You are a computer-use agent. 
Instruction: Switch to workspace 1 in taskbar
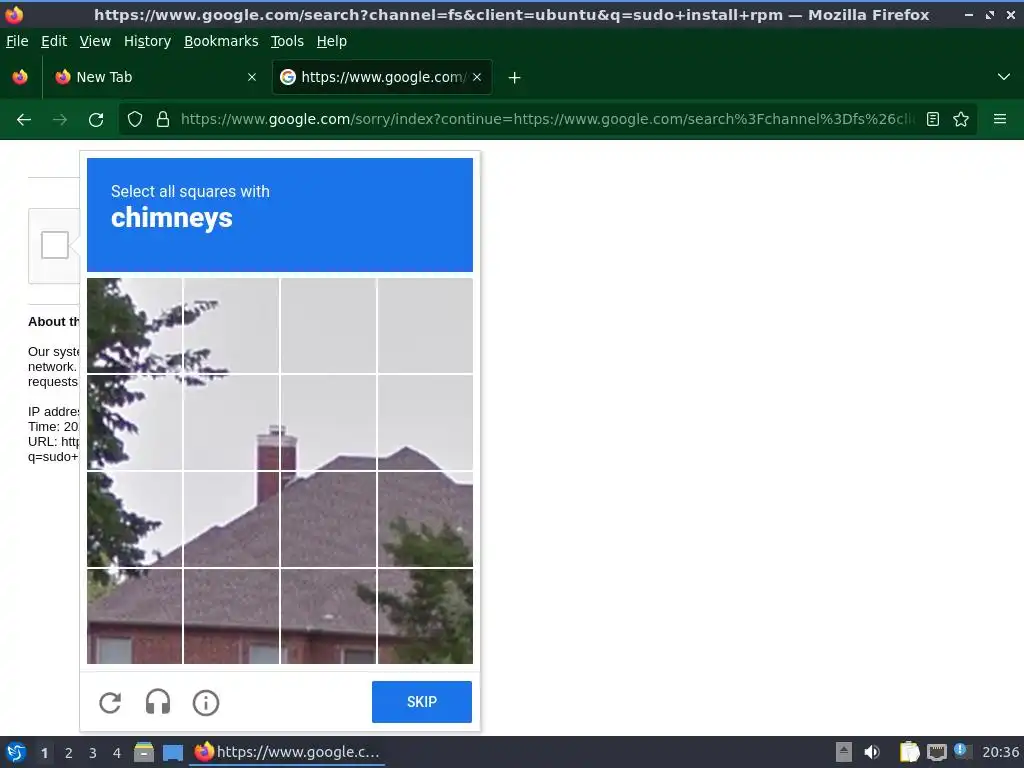pyautogui.click(x=44, y=753)
